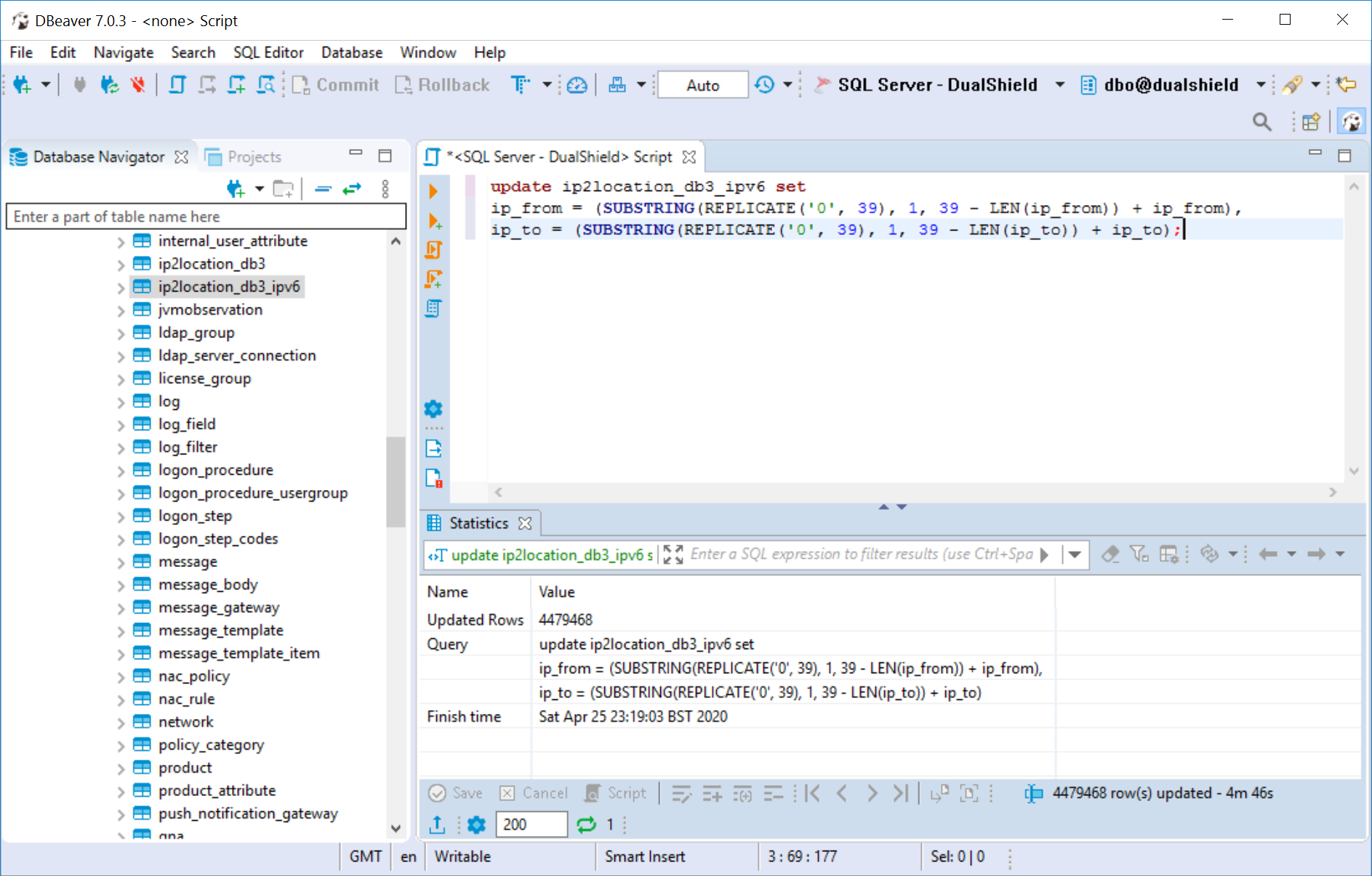Expand the ip2location_db3_ipv6 table node
Viewport: 1372px width, 876px height.
click(x=121, y=287)
